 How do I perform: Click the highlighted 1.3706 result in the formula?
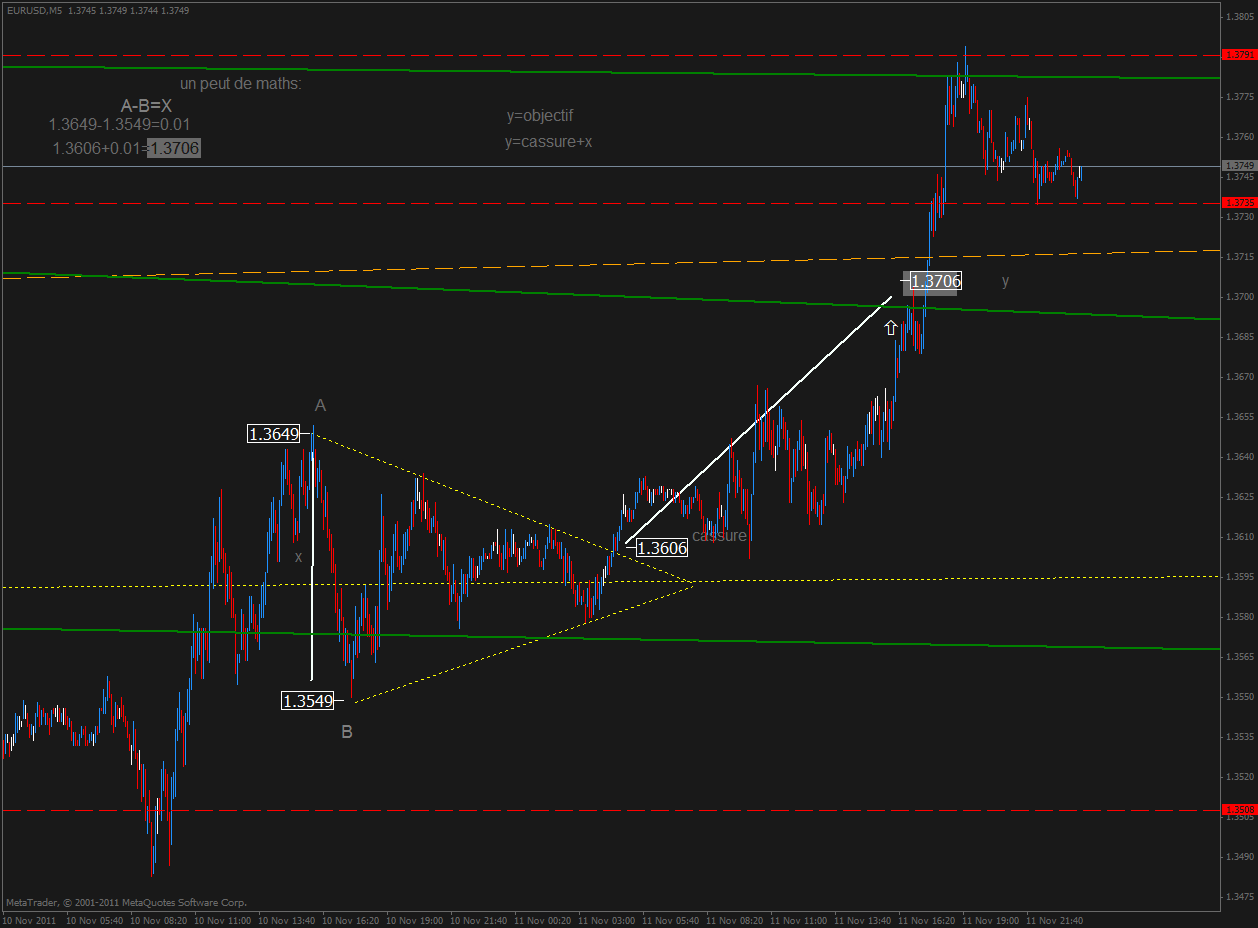[174, 148]
